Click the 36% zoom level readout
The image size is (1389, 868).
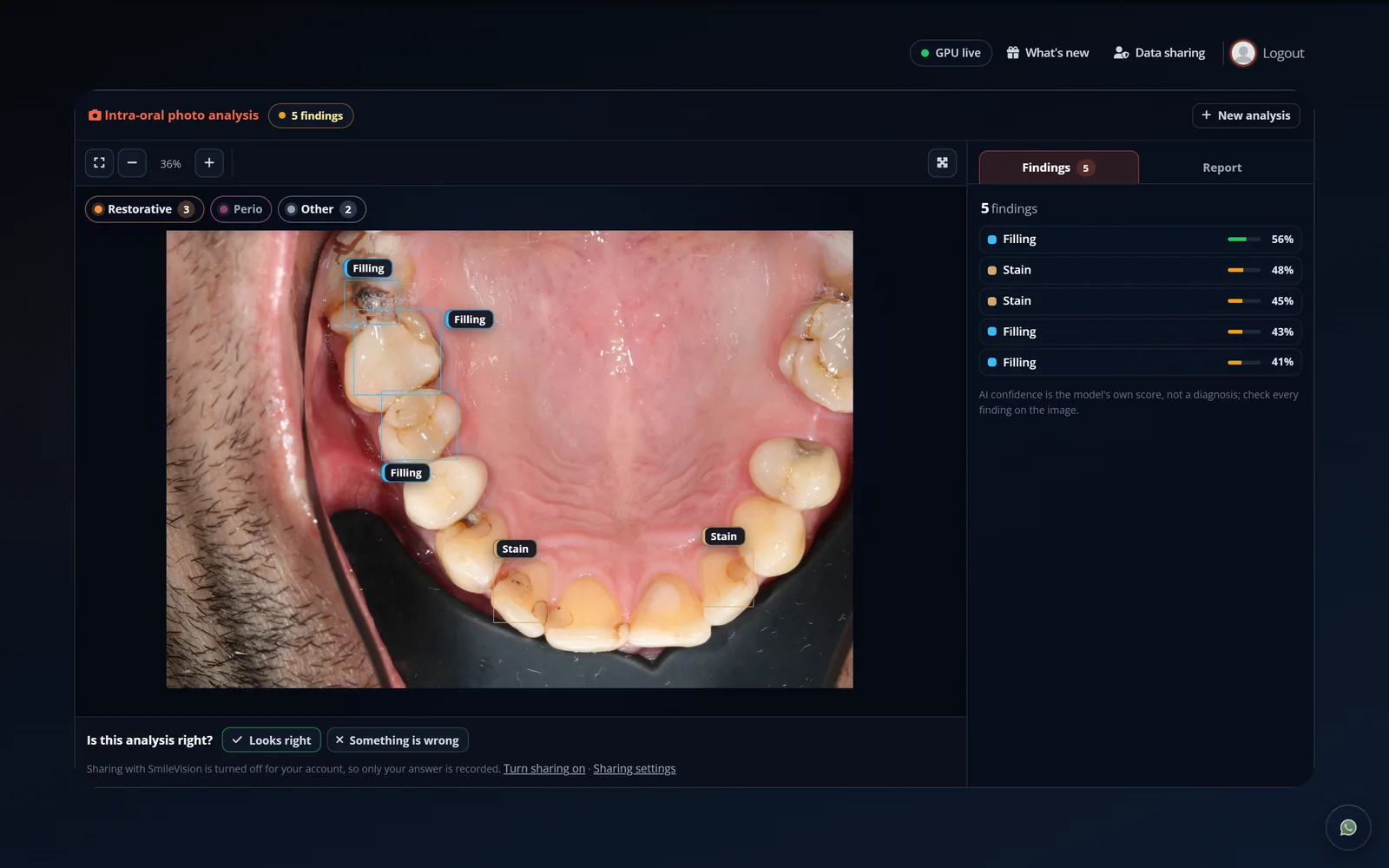tap(171, 164)
